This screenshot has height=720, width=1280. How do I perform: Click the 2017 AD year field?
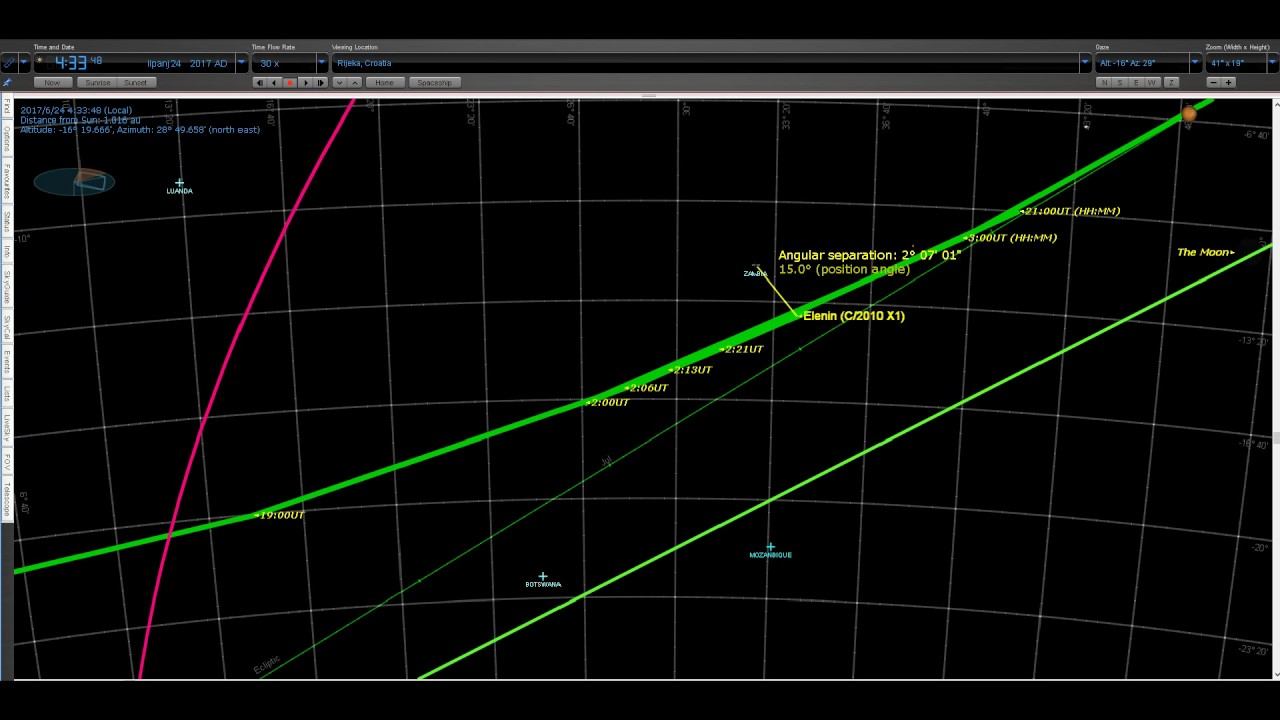tap(208, 63)
